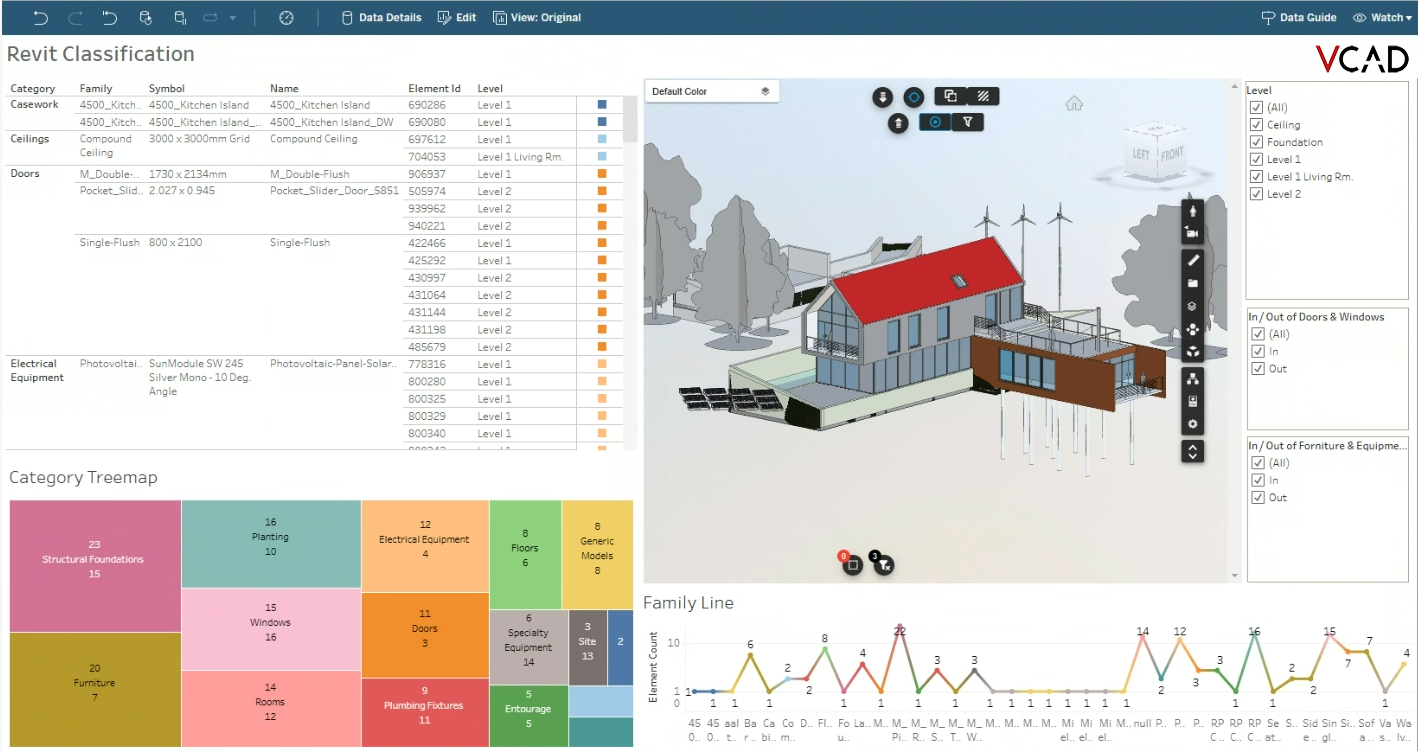This screenshot has width=1418, height=751.
Task: Click the first-person walk icon in viewer
Action: 1192,212
